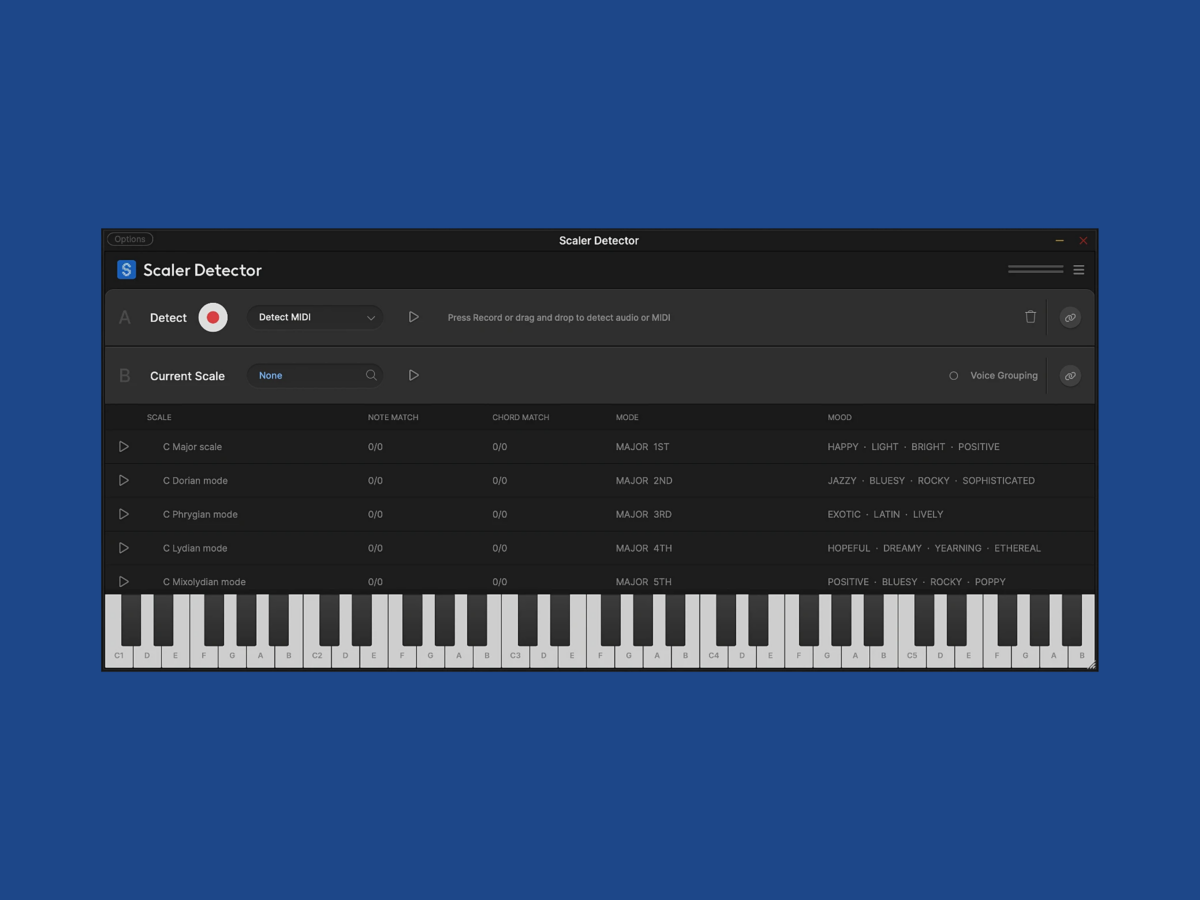Click the link icon in Detect row
Screen dimensions: 1200x900
1070,317
